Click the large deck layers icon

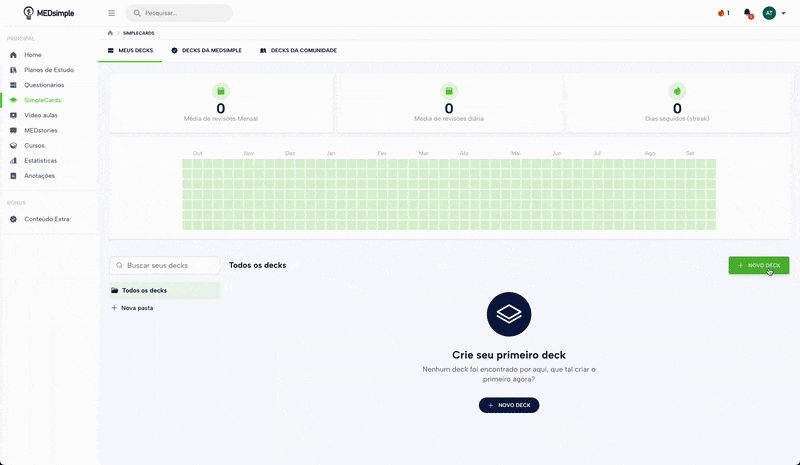tap(509, 314)
